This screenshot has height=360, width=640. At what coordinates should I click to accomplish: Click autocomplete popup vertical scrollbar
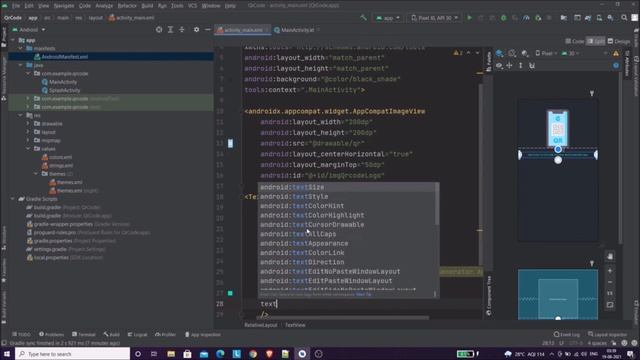pos(437,204)
